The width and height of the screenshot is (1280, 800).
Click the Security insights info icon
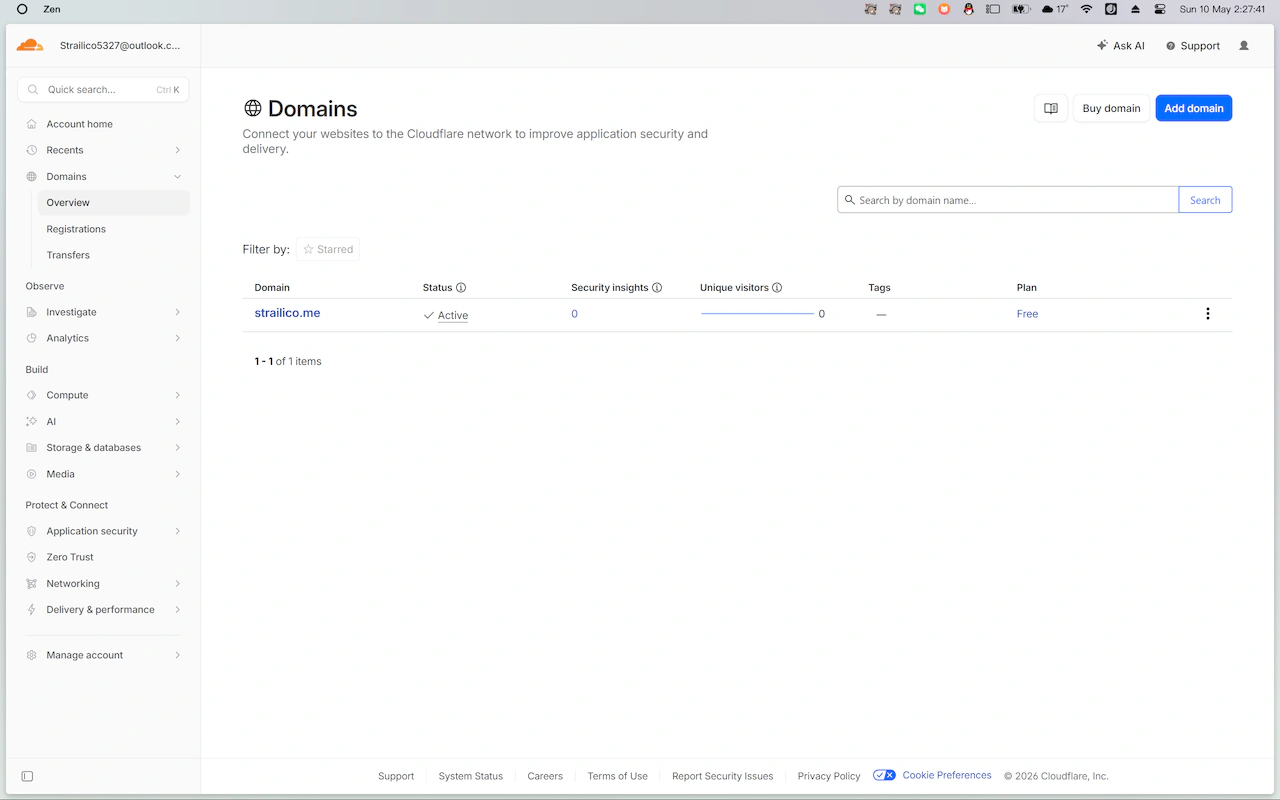pos(657,287)
